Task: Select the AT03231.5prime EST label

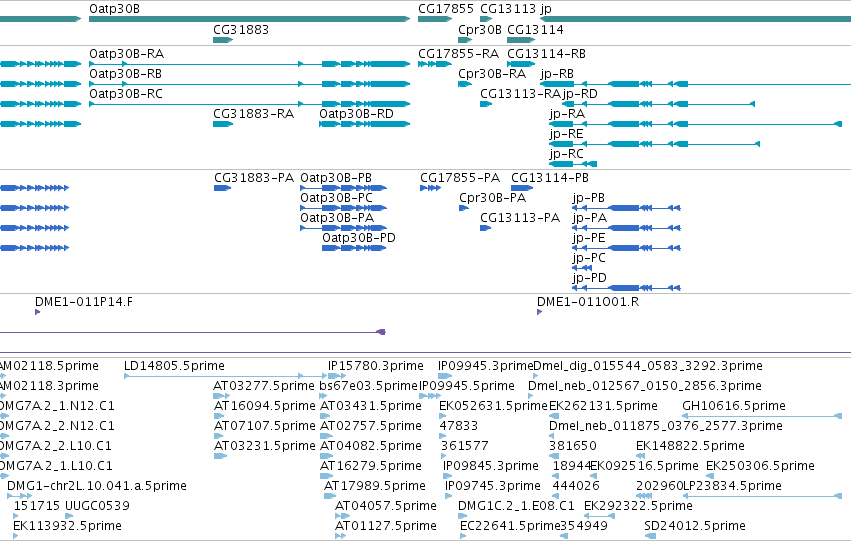Action: [x=264, y=447]
